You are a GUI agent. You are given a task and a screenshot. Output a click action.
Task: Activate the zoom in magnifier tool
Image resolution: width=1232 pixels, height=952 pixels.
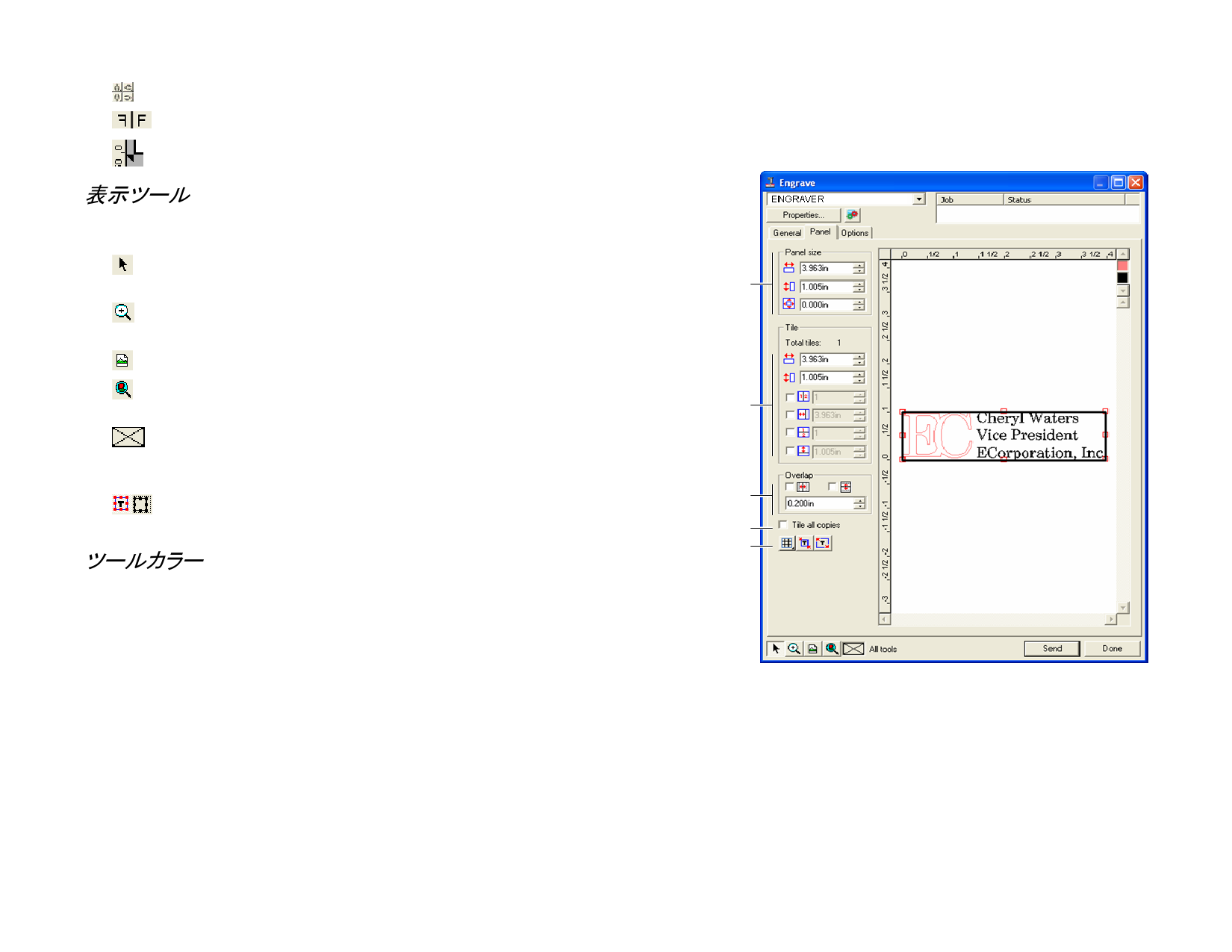coord(794,649)
